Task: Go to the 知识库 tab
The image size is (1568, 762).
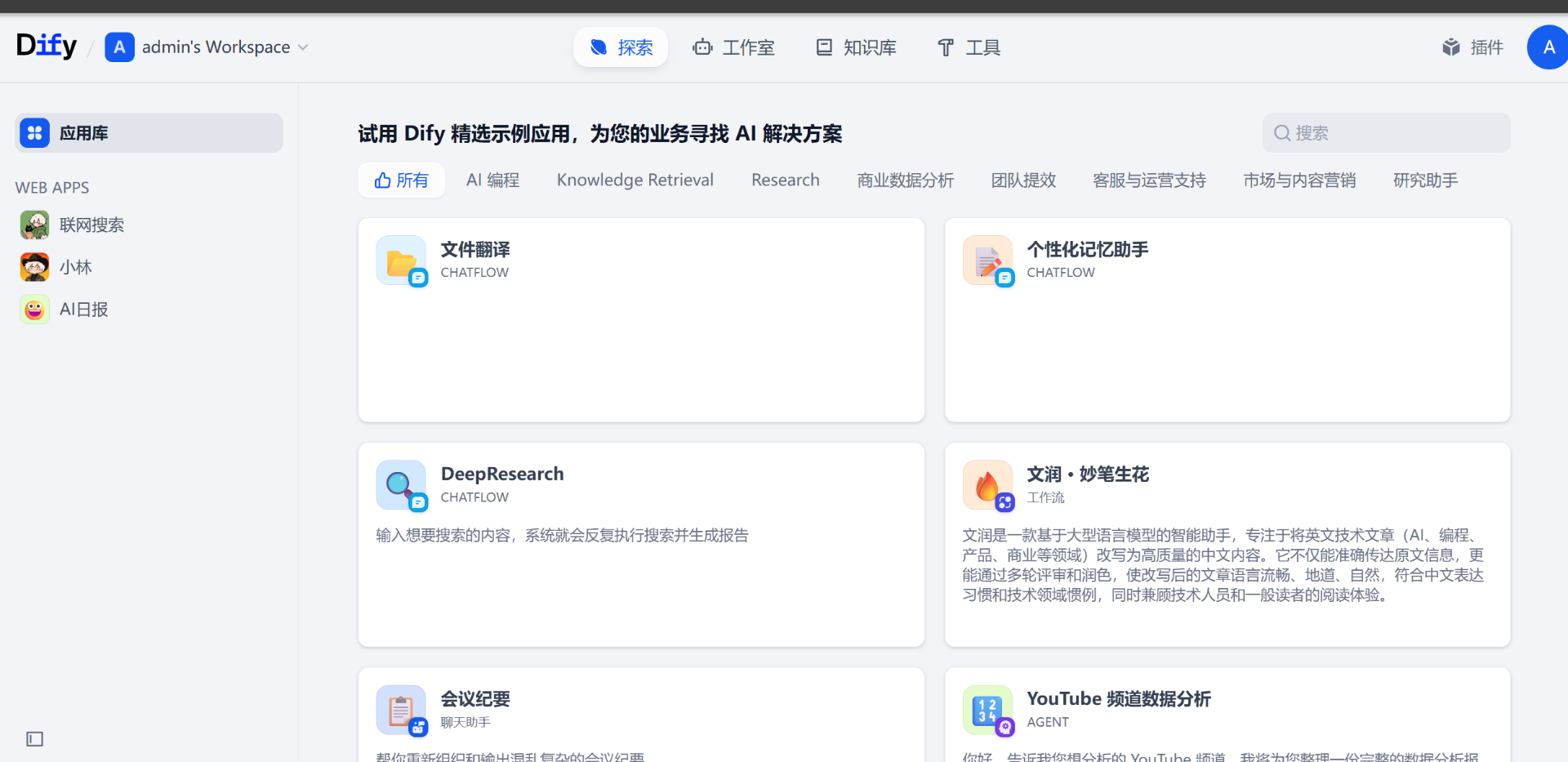Action: (856, 47)
